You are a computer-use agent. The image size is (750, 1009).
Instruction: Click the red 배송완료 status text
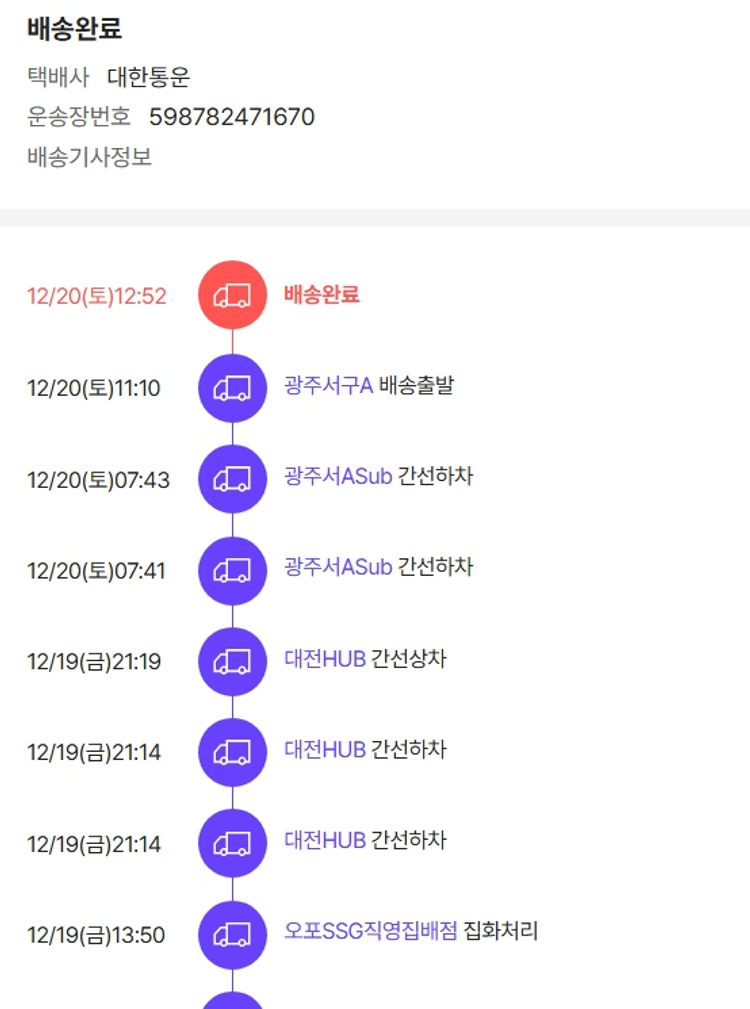[321, 295]
